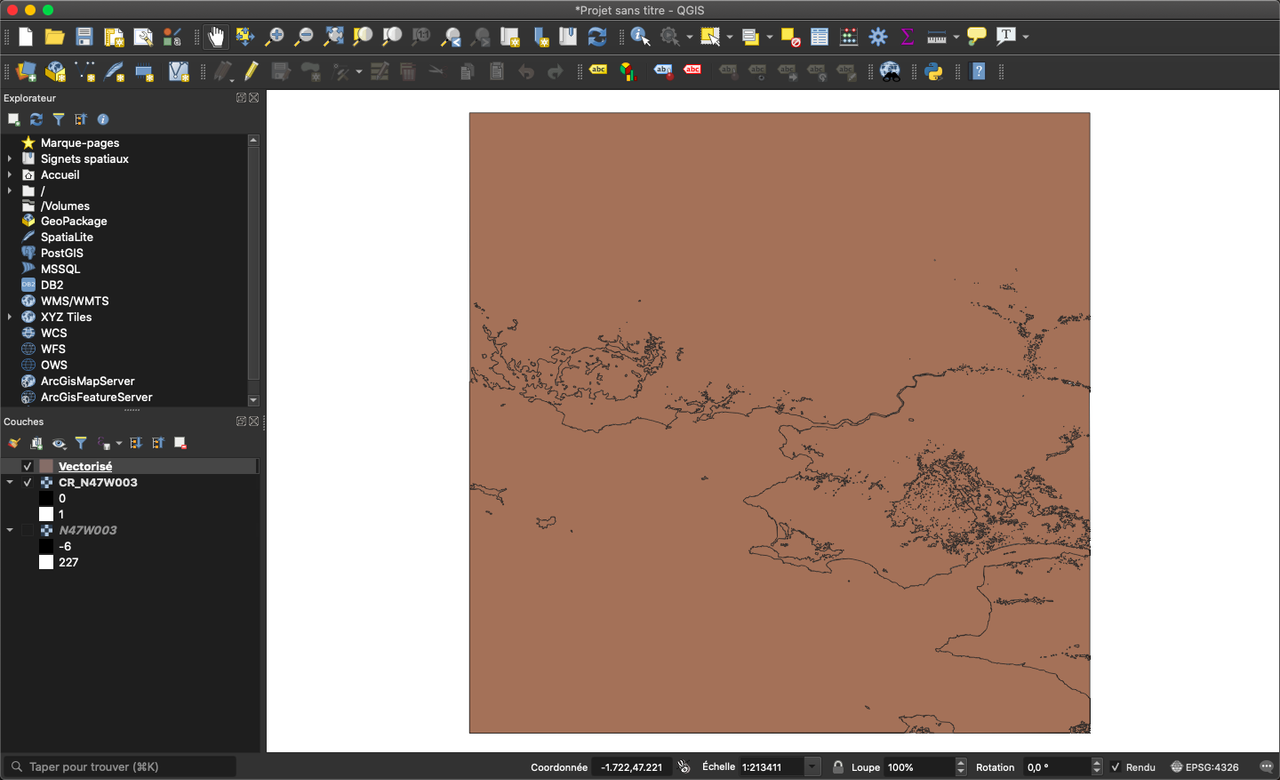The image size is (1280, 780).
Task: Open layer styling panel in Couches
Action: coord(14,443)
